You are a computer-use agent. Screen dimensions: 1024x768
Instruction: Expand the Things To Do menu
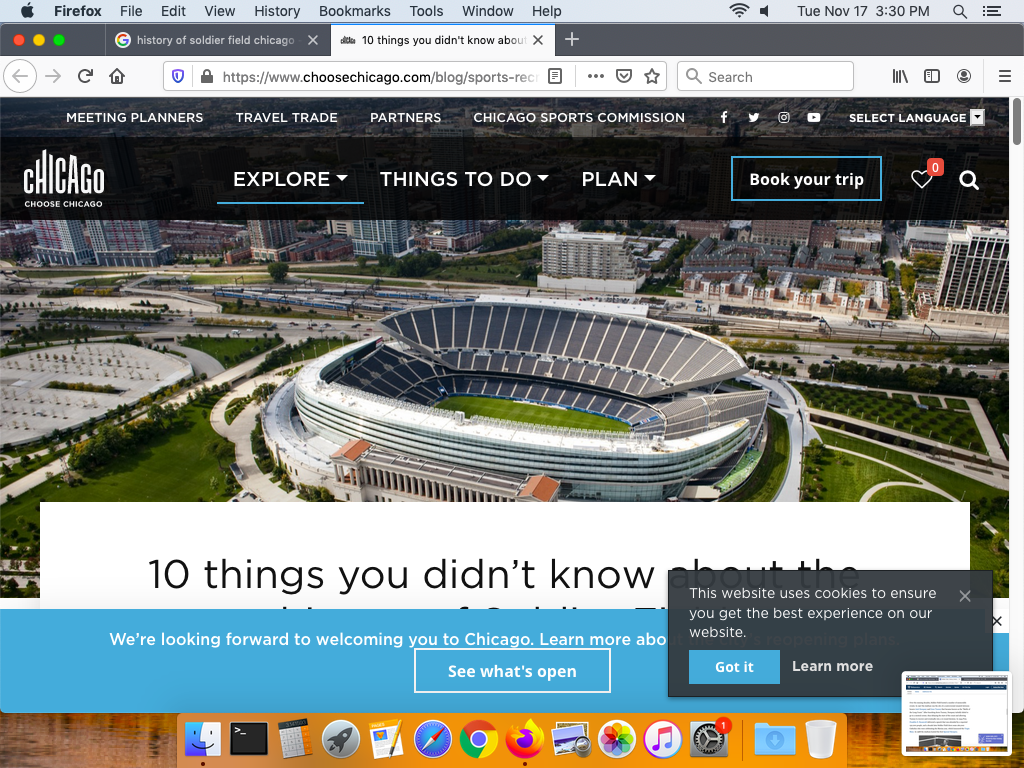coord(464,179)
